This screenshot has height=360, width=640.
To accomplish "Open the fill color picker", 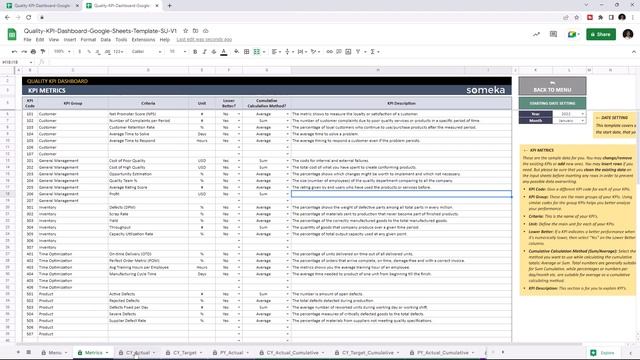I will tap(236, 52).
